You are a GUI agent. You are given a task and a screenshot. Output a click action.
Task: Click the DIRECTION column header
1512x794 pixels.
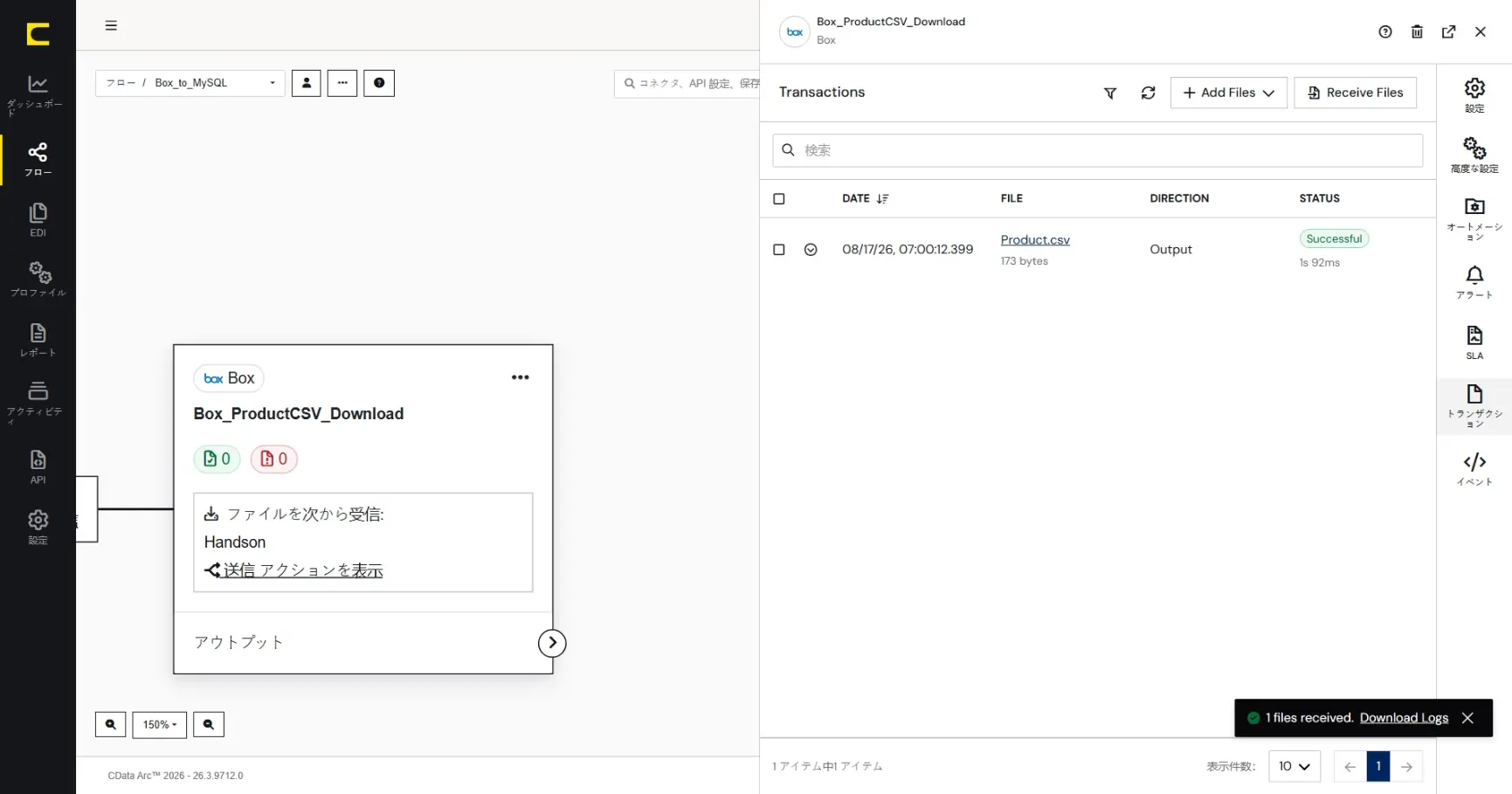tap(1179, 198)
